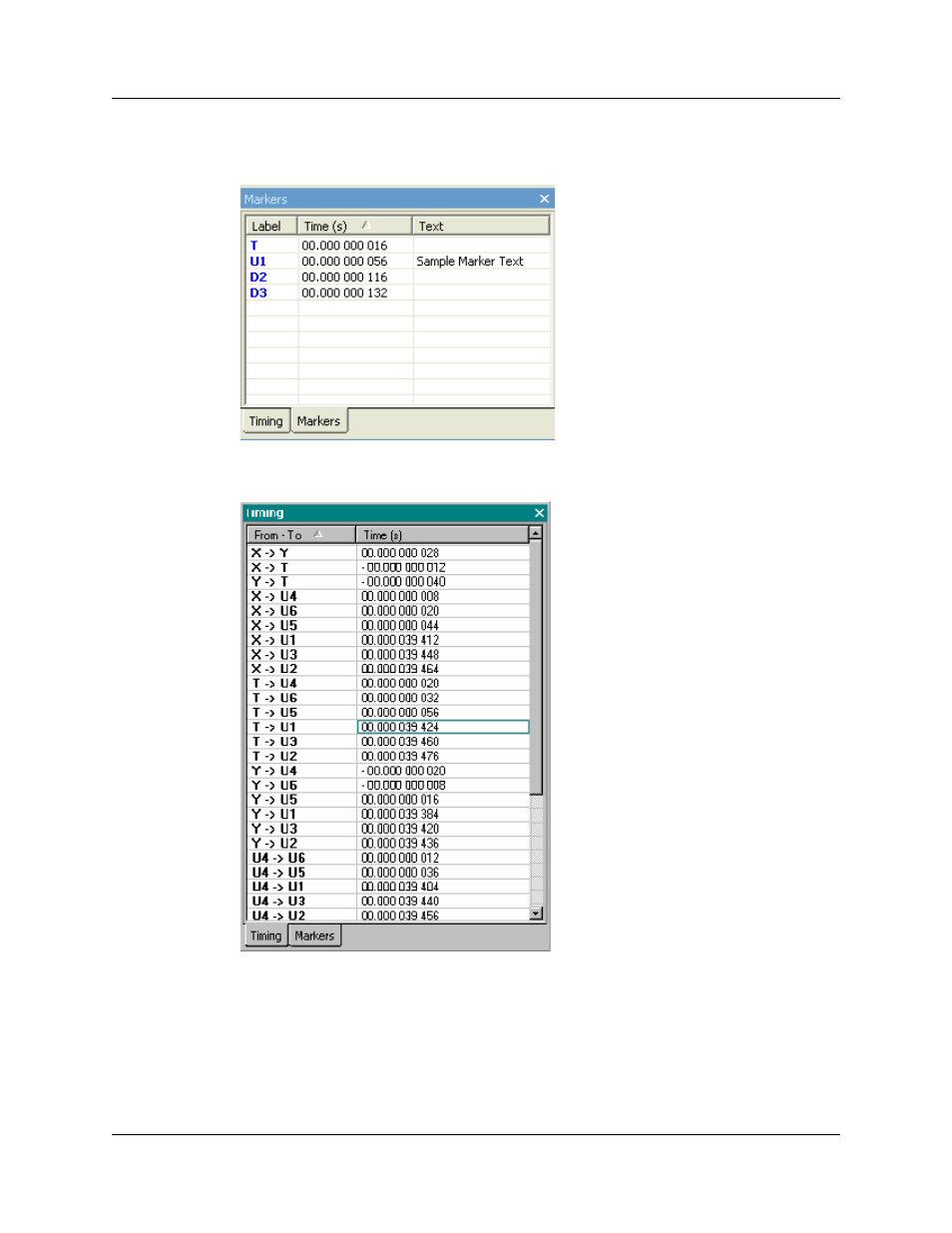
Task: Close the Timing panel
Action: [539, 513]
